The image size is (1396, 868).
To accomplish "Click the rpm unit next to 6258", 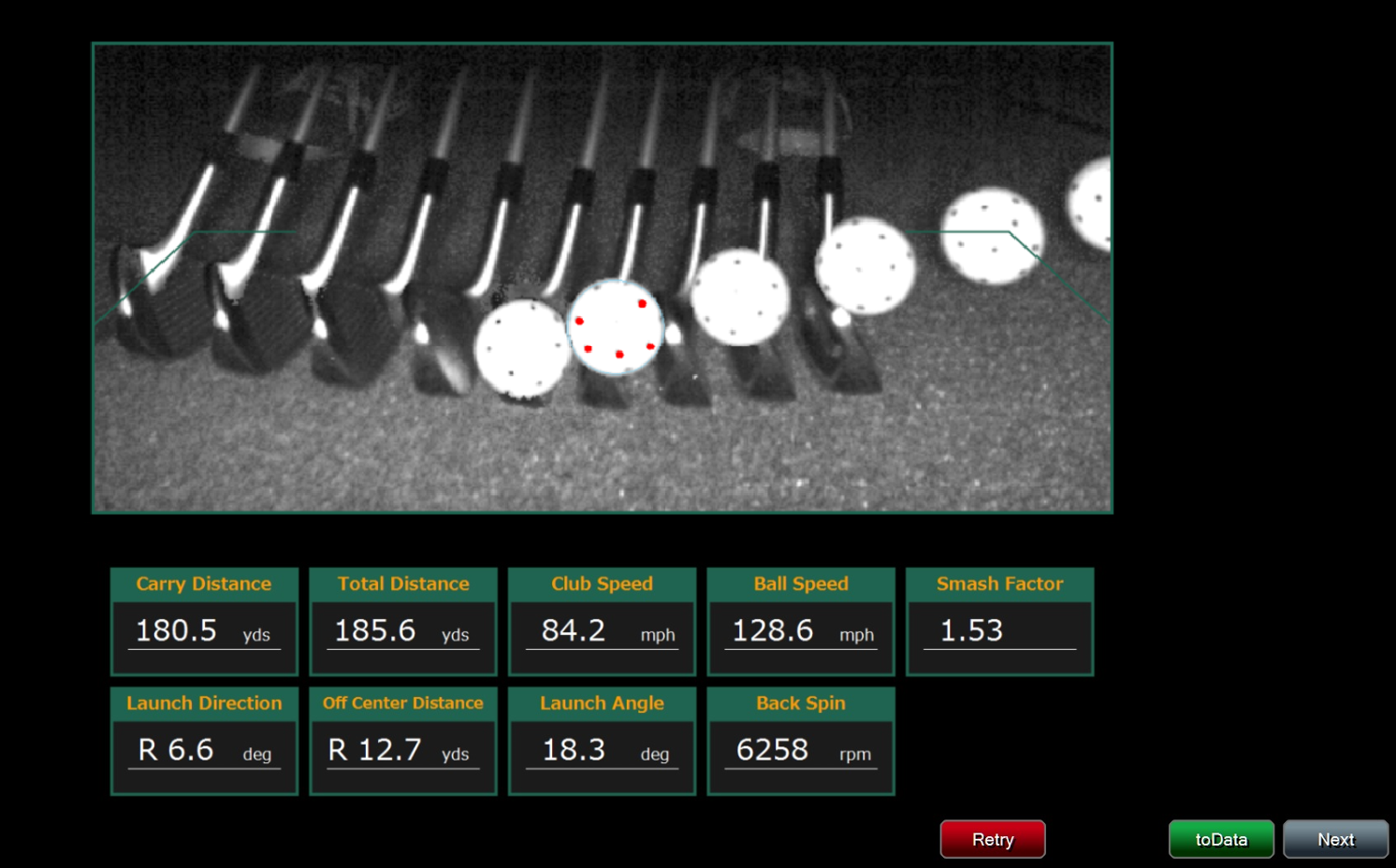I will pyautogui.click(x=856, y=754).
